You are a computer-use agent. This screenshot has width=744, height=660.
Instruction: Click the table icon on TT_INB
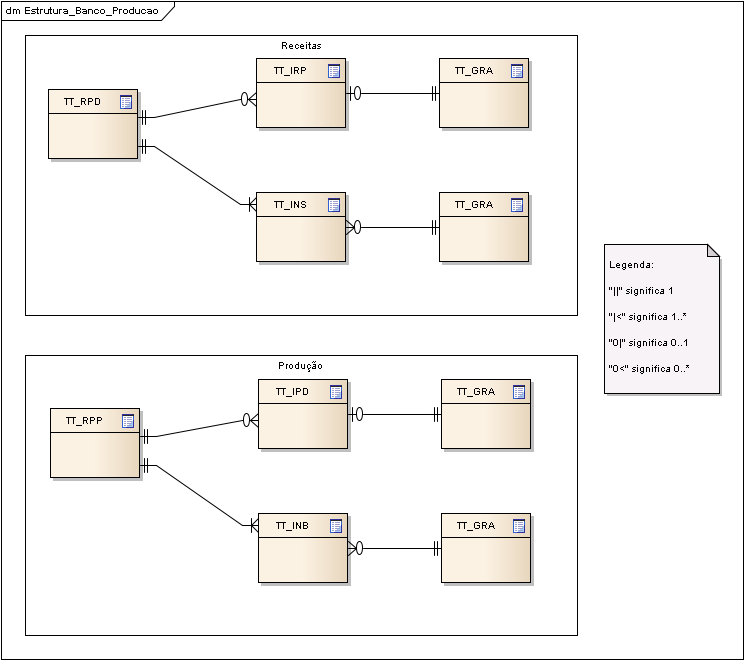click(335, 526)
